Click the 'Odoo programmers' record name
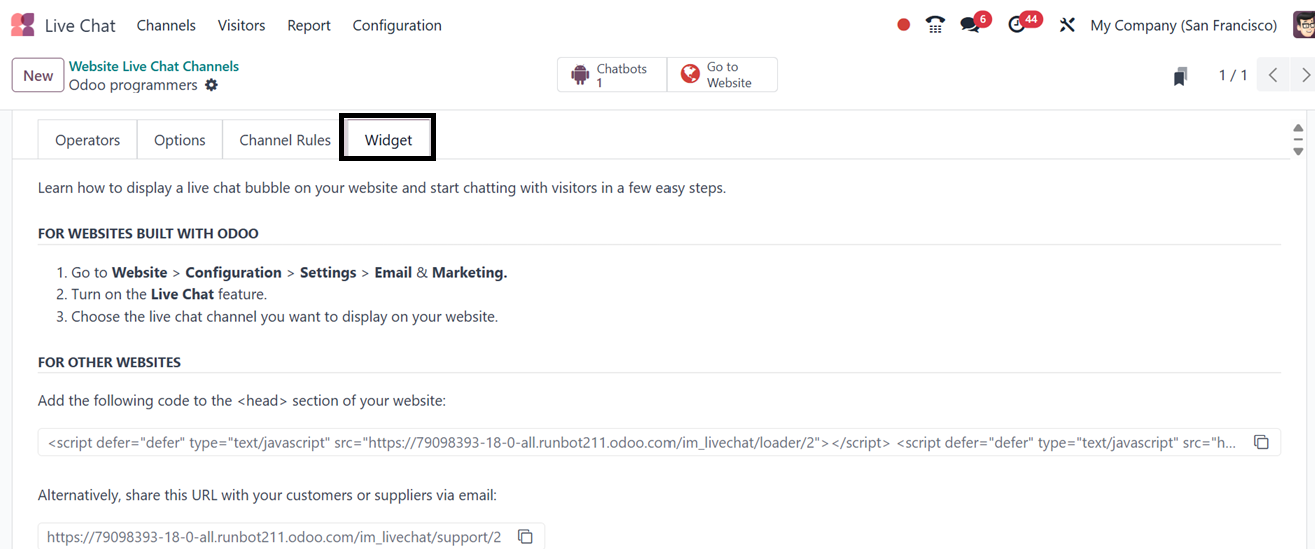1315x549 pixels. (133, 85)
